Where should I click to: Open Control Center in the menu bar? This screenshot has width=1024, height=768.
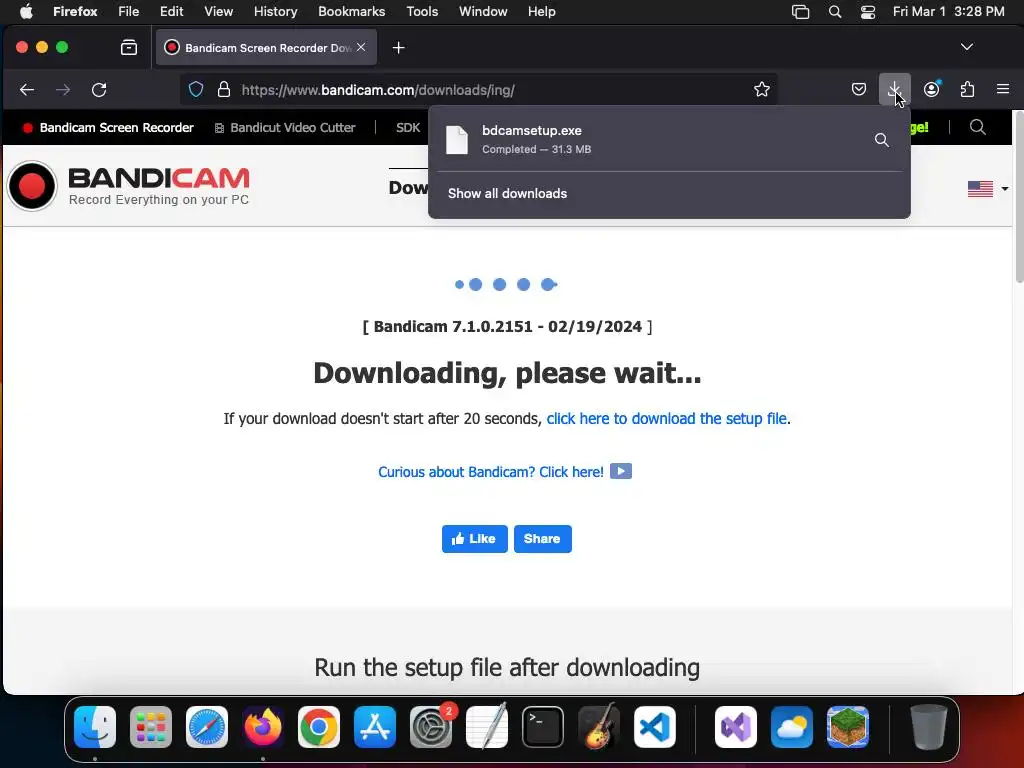coord(868,12)
